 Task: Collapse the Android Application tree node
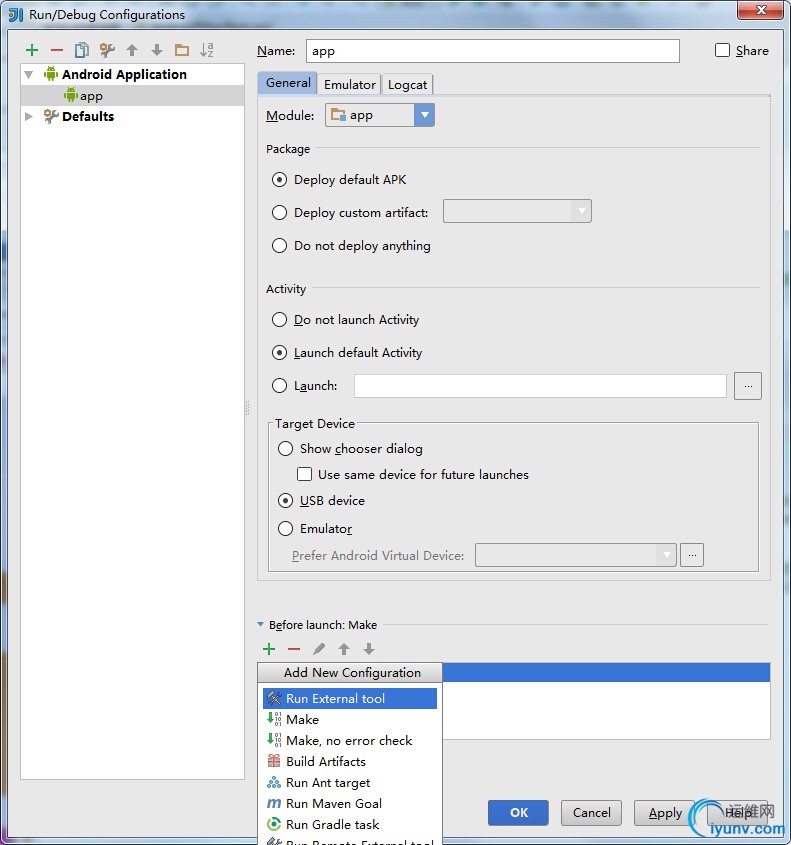pos(29,74)
